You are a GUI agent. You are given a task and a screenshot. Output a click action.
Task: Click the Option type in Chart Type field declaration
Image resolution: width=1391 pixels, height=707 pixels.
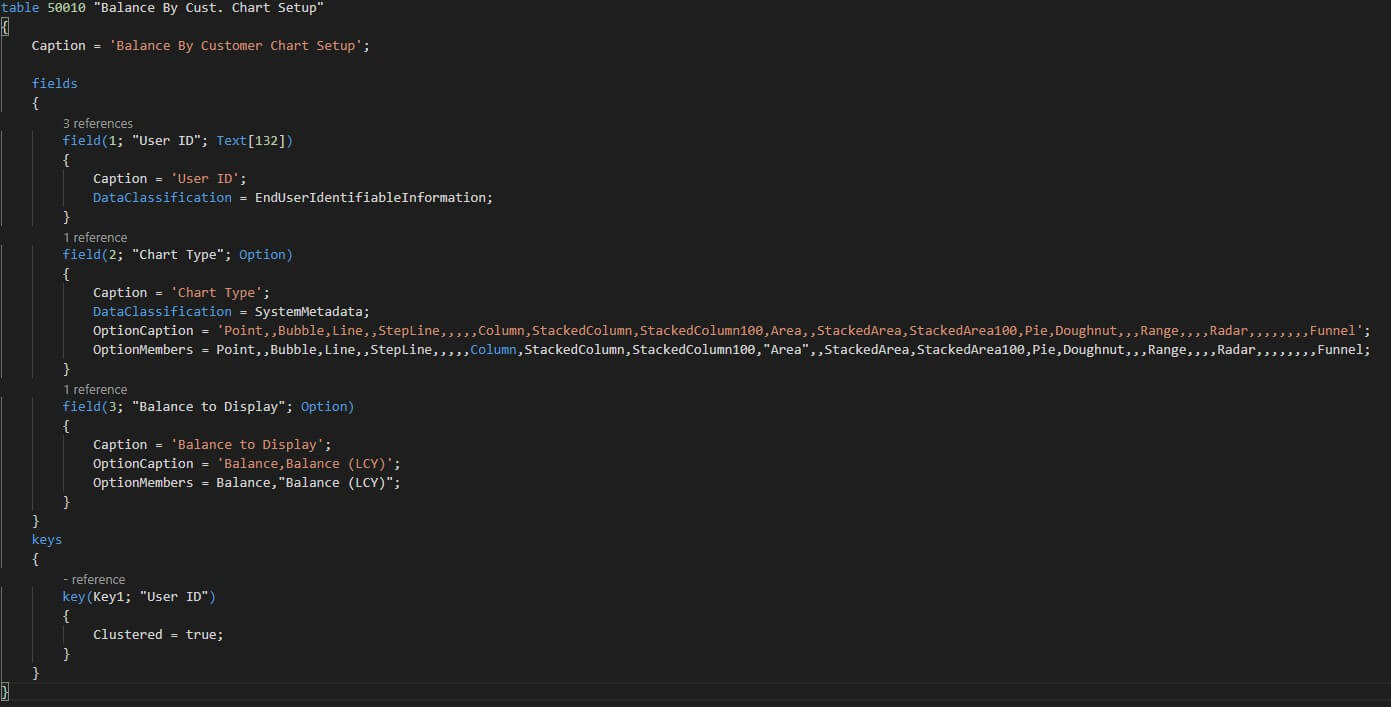pyautogui.click(x=262, y=255)
